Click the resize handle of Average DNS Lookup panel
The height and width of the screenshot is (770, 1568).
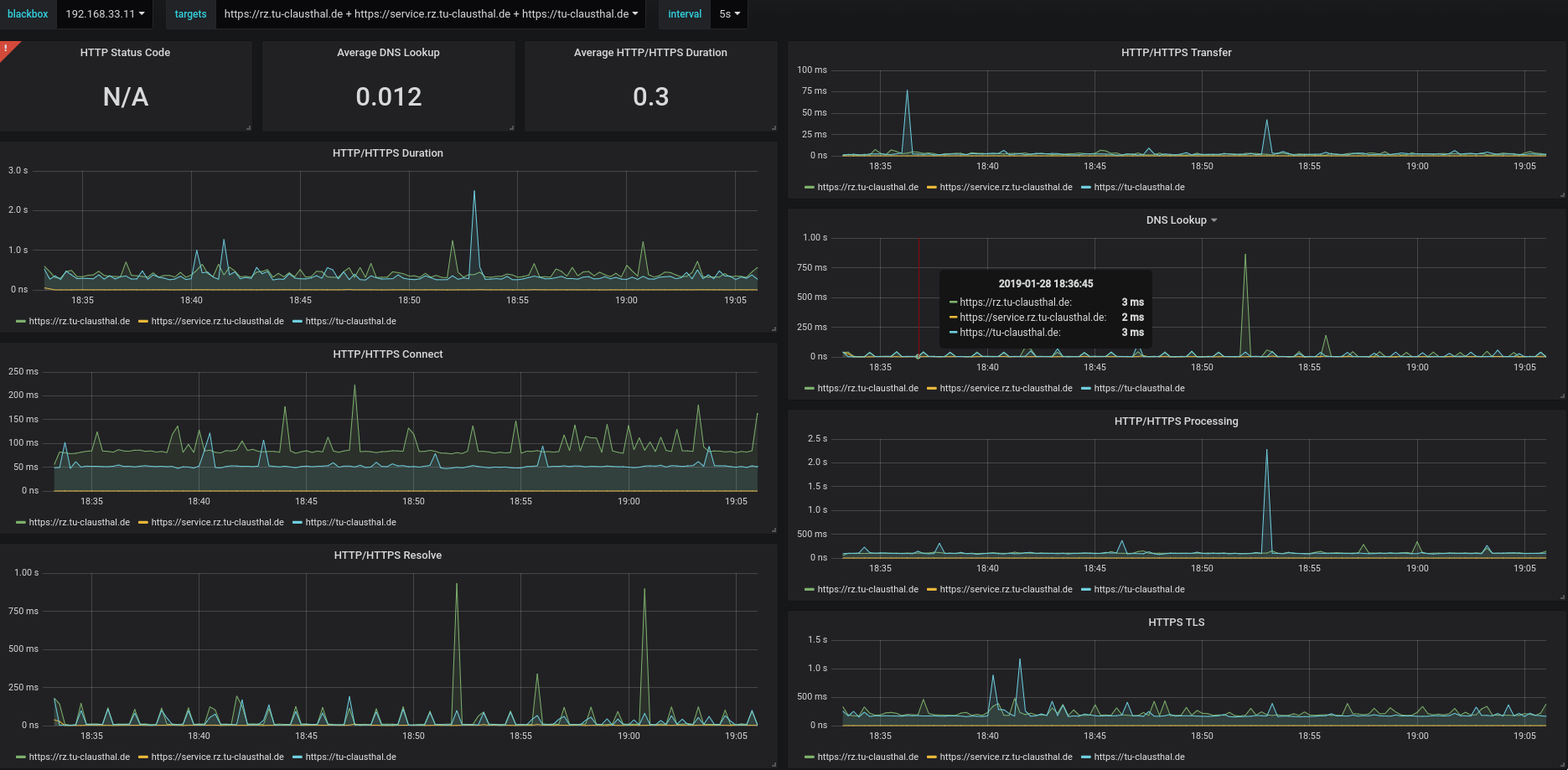[x=511, y=128]
